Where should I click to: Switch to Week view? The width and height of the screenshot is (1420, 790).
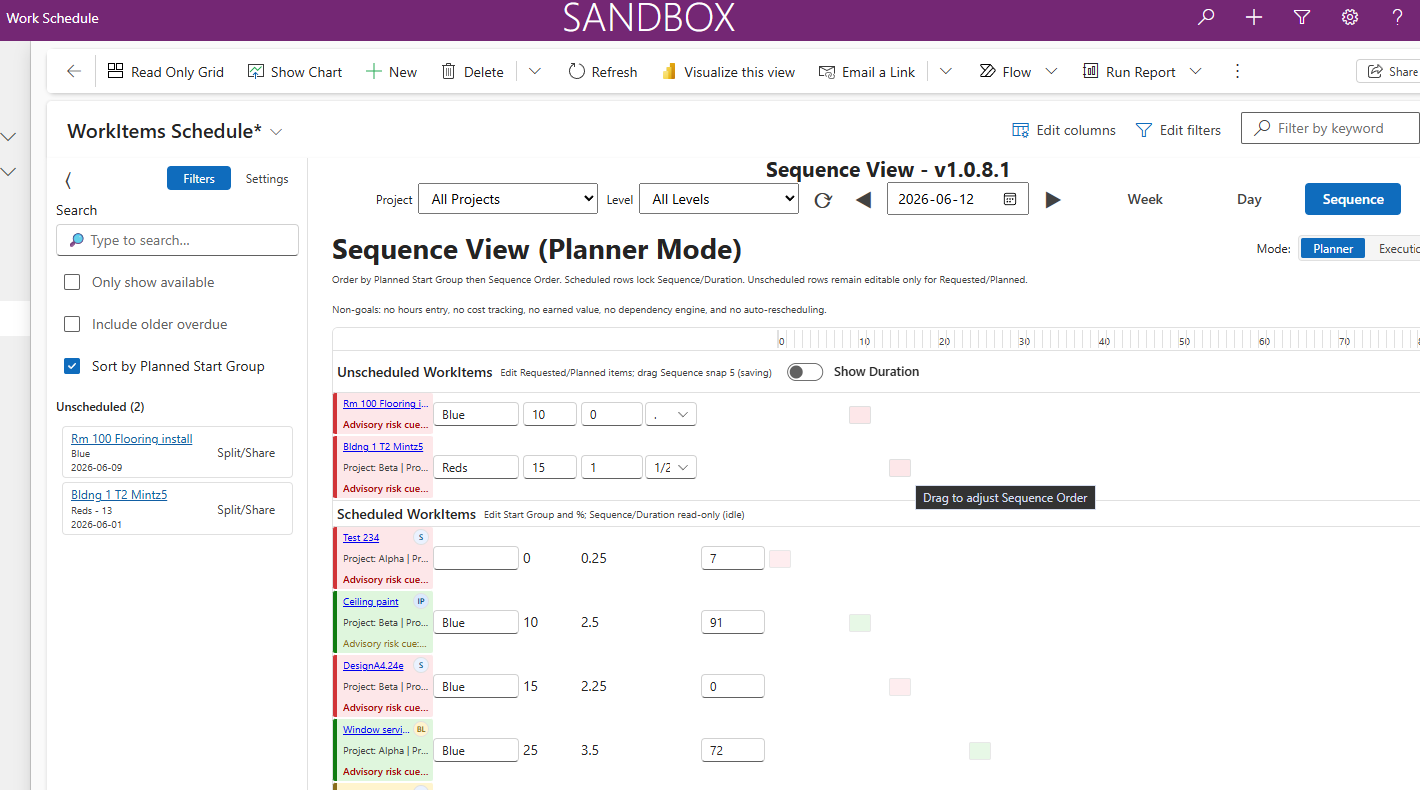[x=1145, y=199]
